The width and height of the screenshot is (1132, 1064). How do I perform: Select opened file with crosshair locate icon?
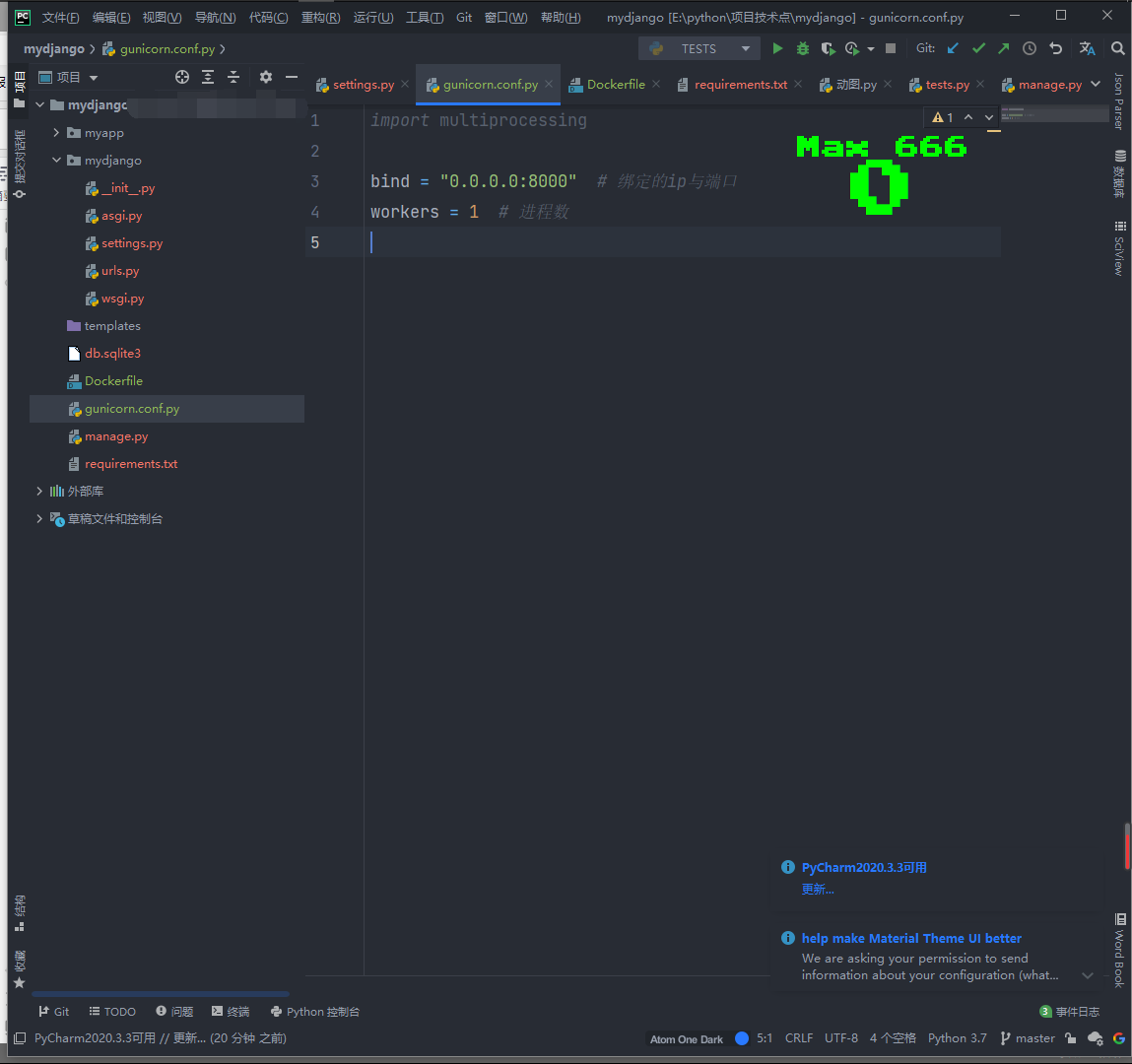point(182,77)
